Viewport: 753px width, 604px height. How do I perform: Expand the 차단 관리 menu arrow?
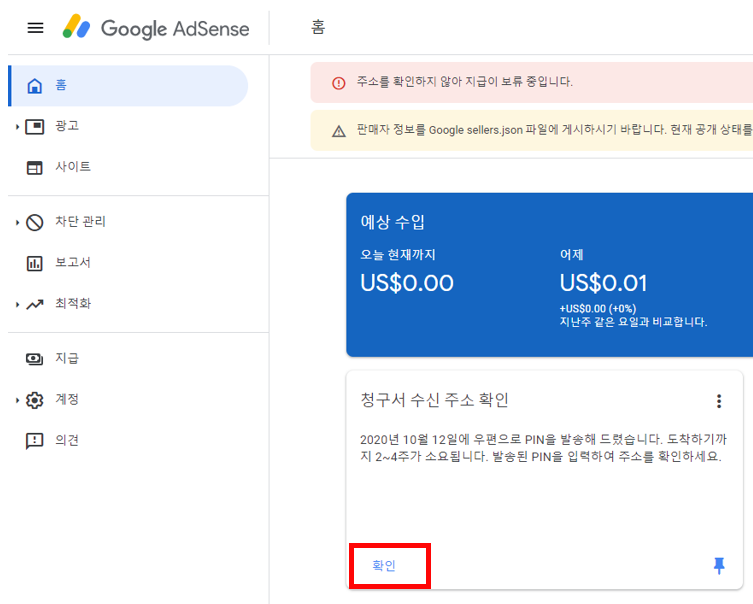[17, 222]
